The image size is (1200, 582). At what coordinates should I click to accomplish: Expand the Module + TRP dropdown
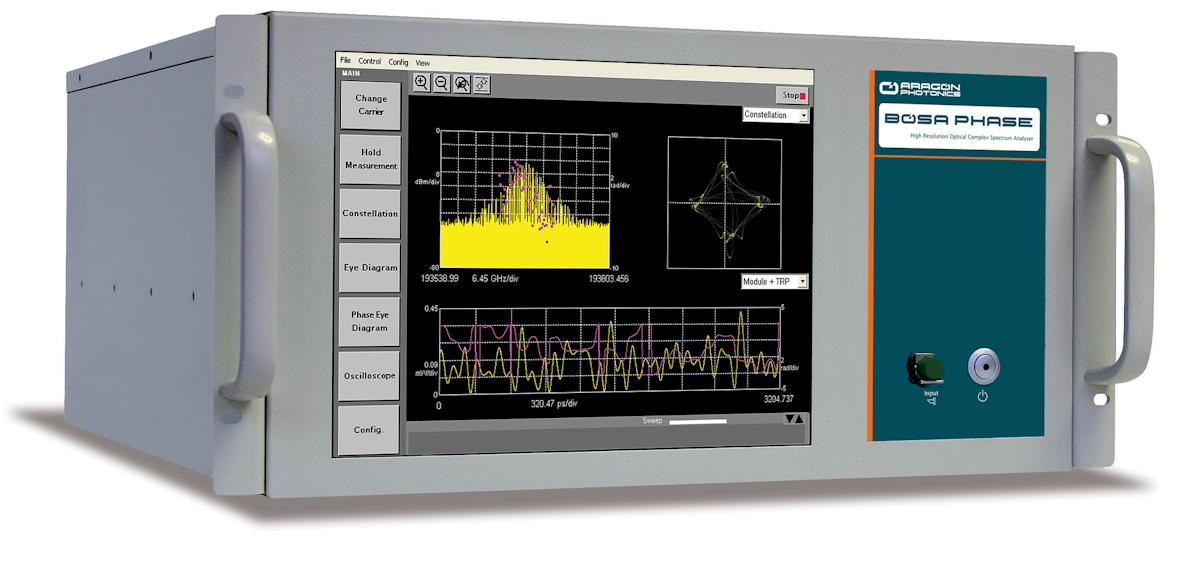coord(774,282)
